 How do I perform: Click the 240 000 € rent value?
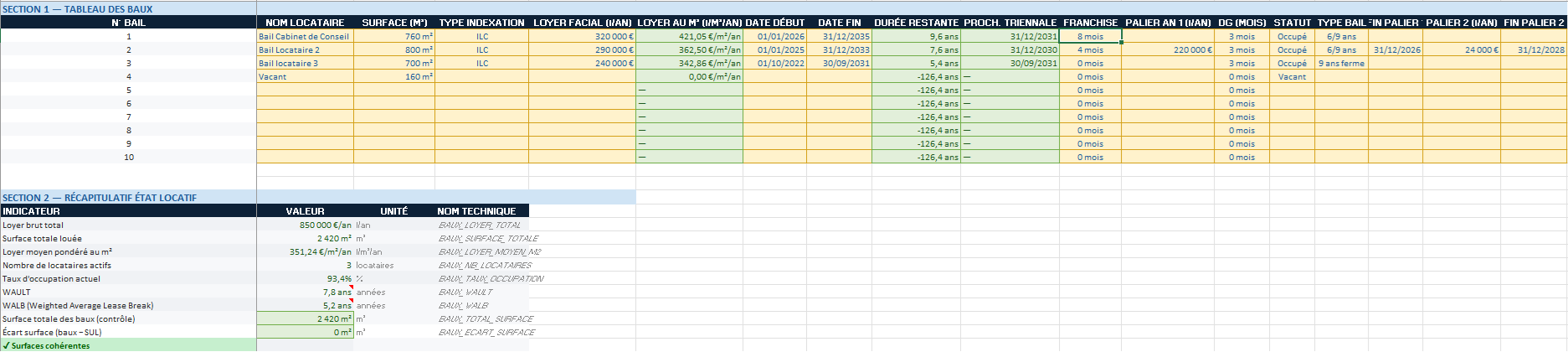click(x=582, y=63)
